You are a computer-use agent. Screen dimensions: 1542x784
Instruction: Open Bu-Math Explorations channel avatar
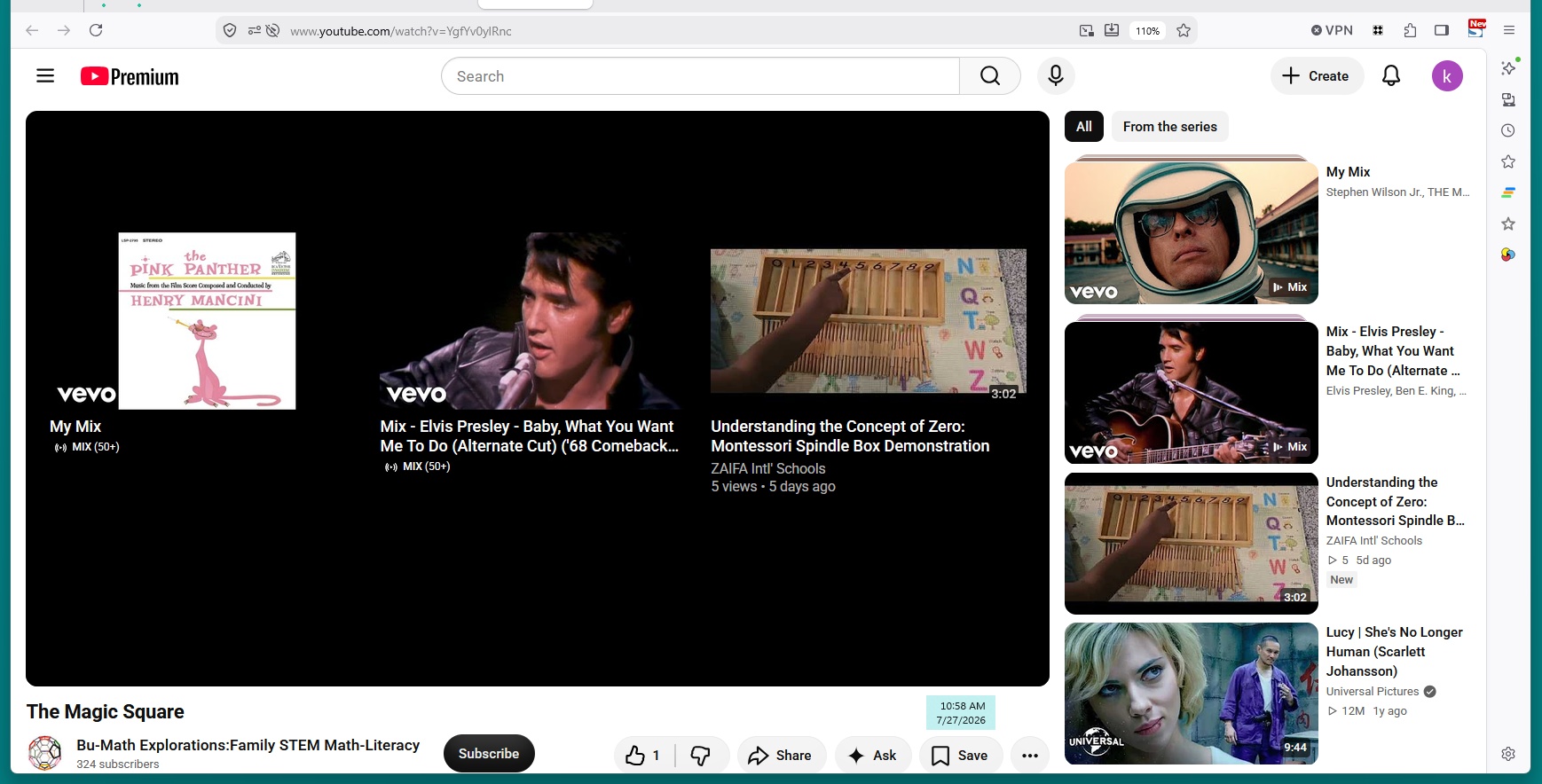45,753
